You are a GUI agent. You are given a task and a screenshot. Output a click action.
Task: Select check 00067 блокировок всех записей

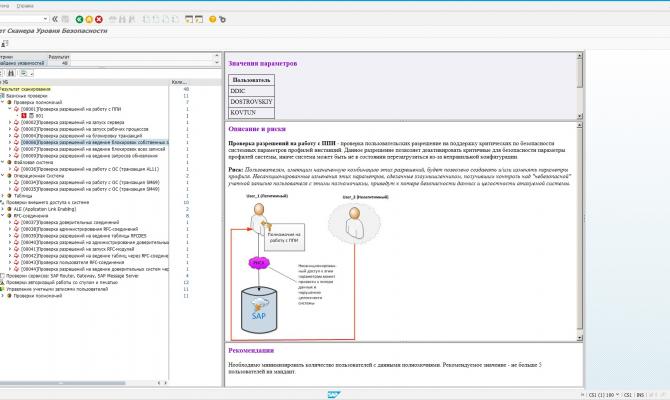click(x=93, y=149)
